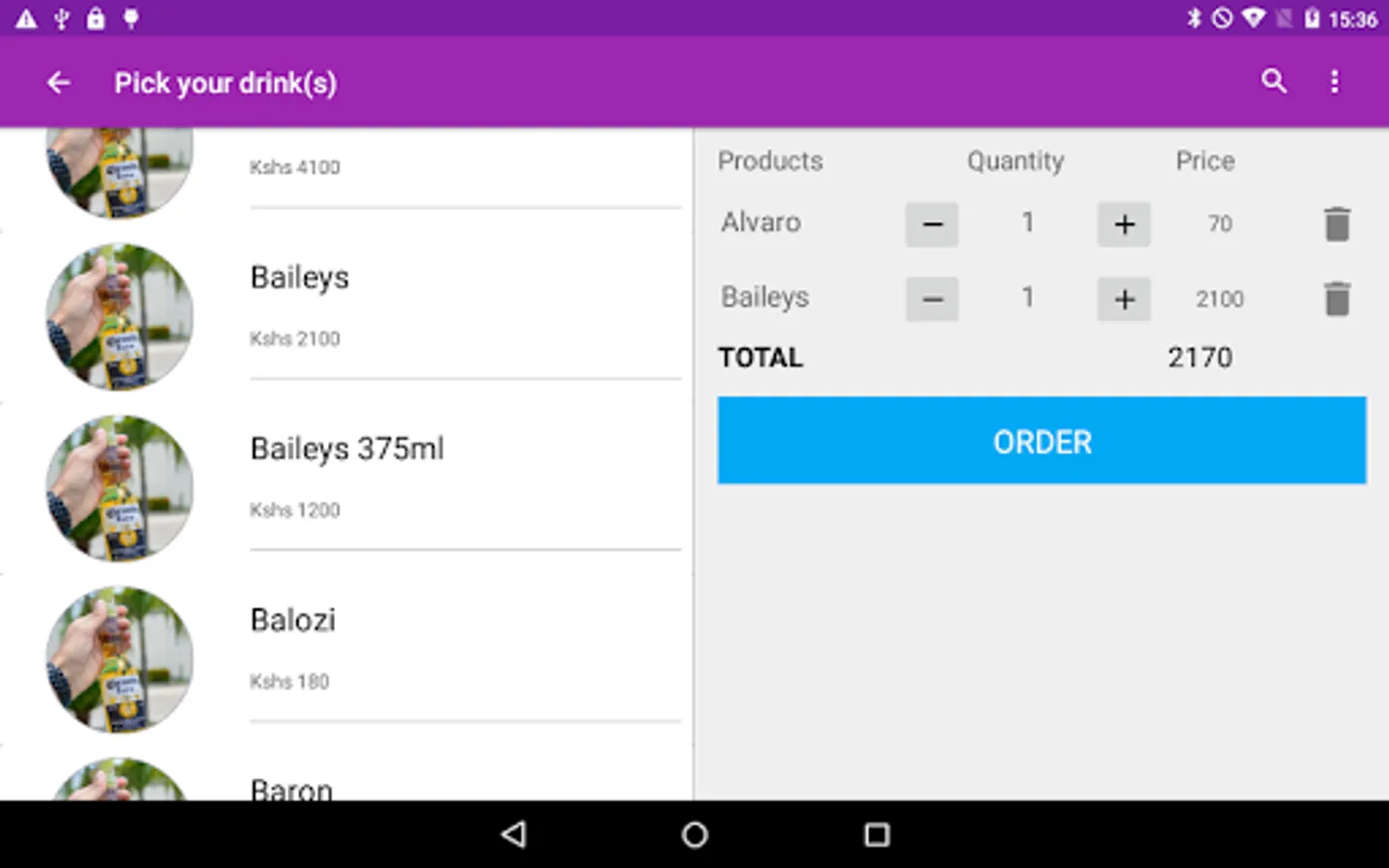Place the order with the ORDER button
The height and width of the screenshot is (868, 1389).
click(x=1042, y=440)
